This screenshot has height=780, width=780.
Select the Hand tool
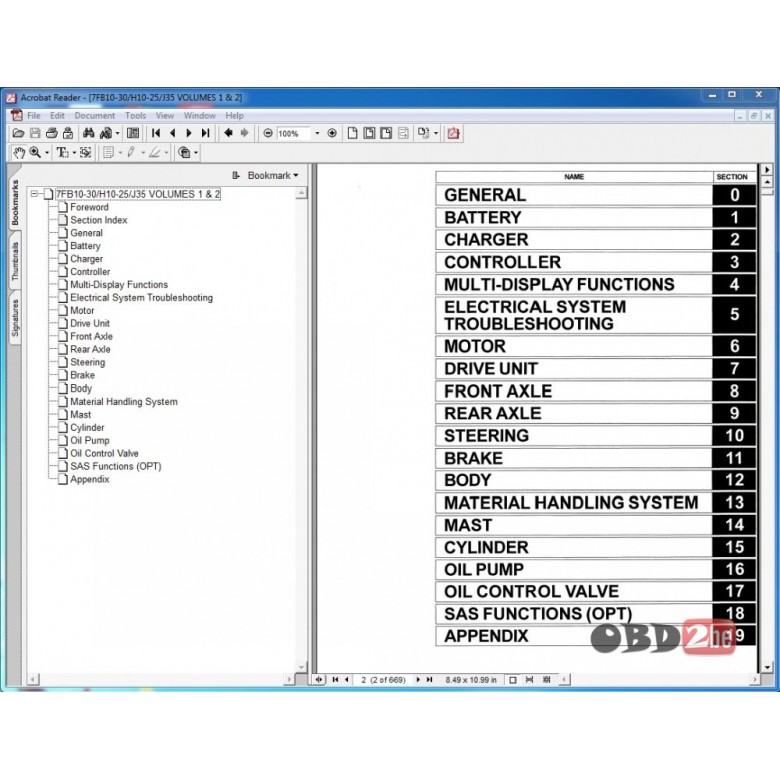(x=19, y=153)
